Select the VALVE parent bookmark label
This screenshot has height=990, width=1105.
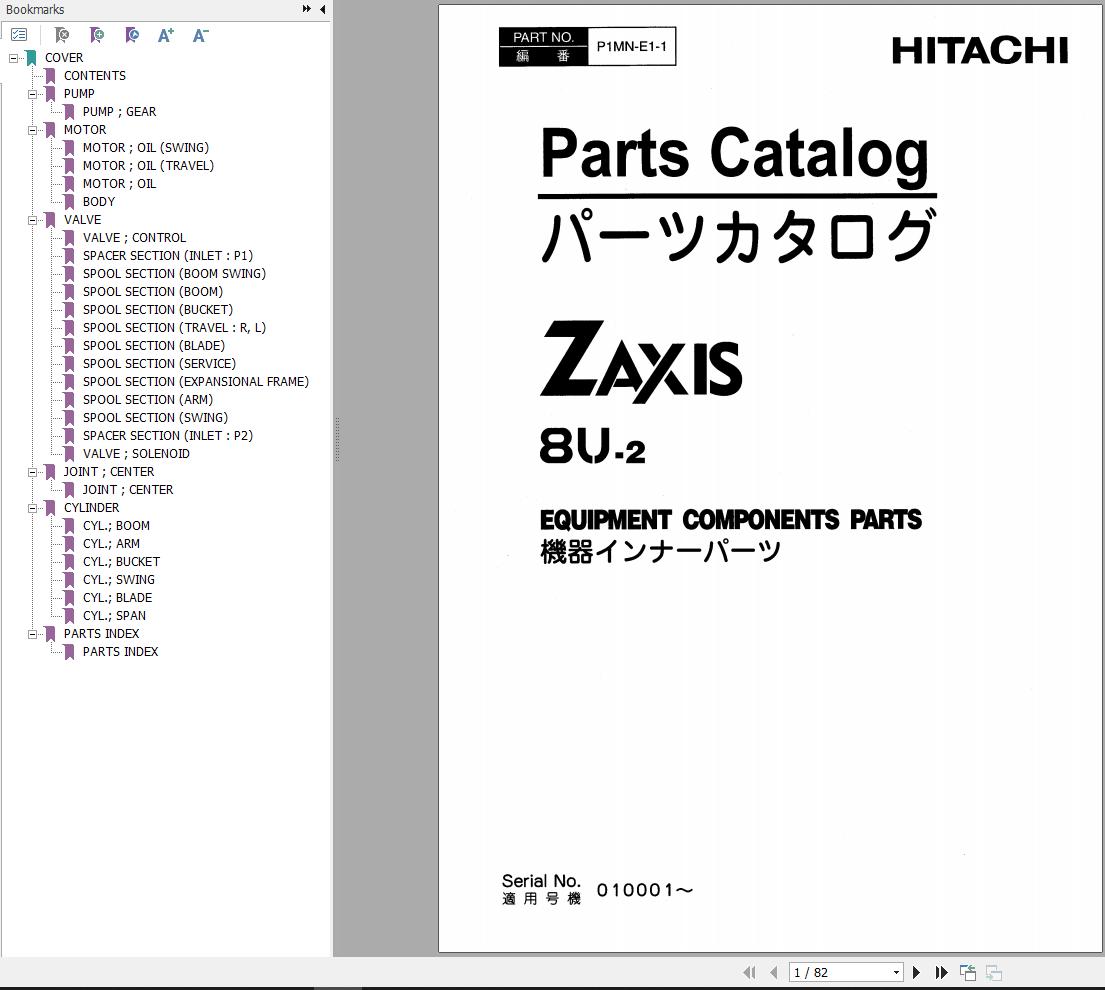[82, 220]
